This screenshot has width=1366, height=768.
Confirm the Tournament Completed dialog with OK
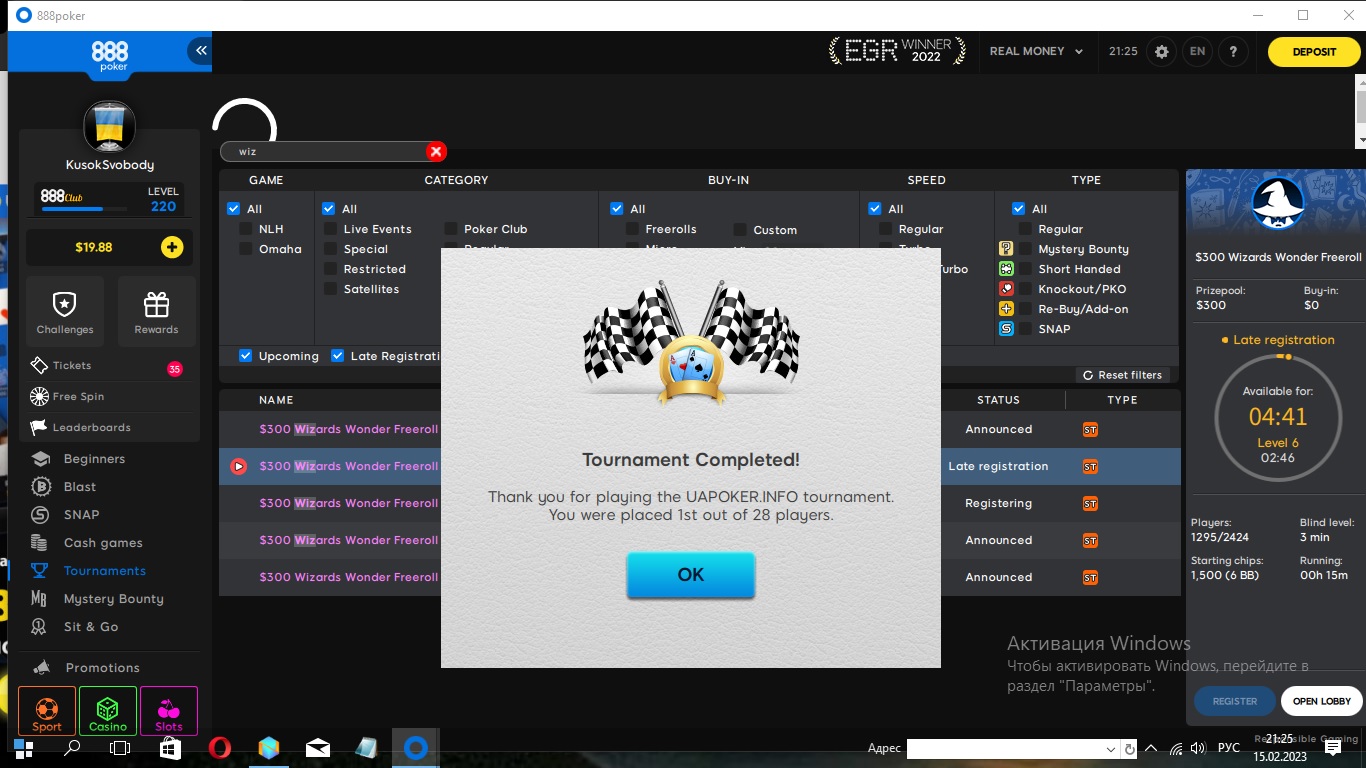click(691, 575)
